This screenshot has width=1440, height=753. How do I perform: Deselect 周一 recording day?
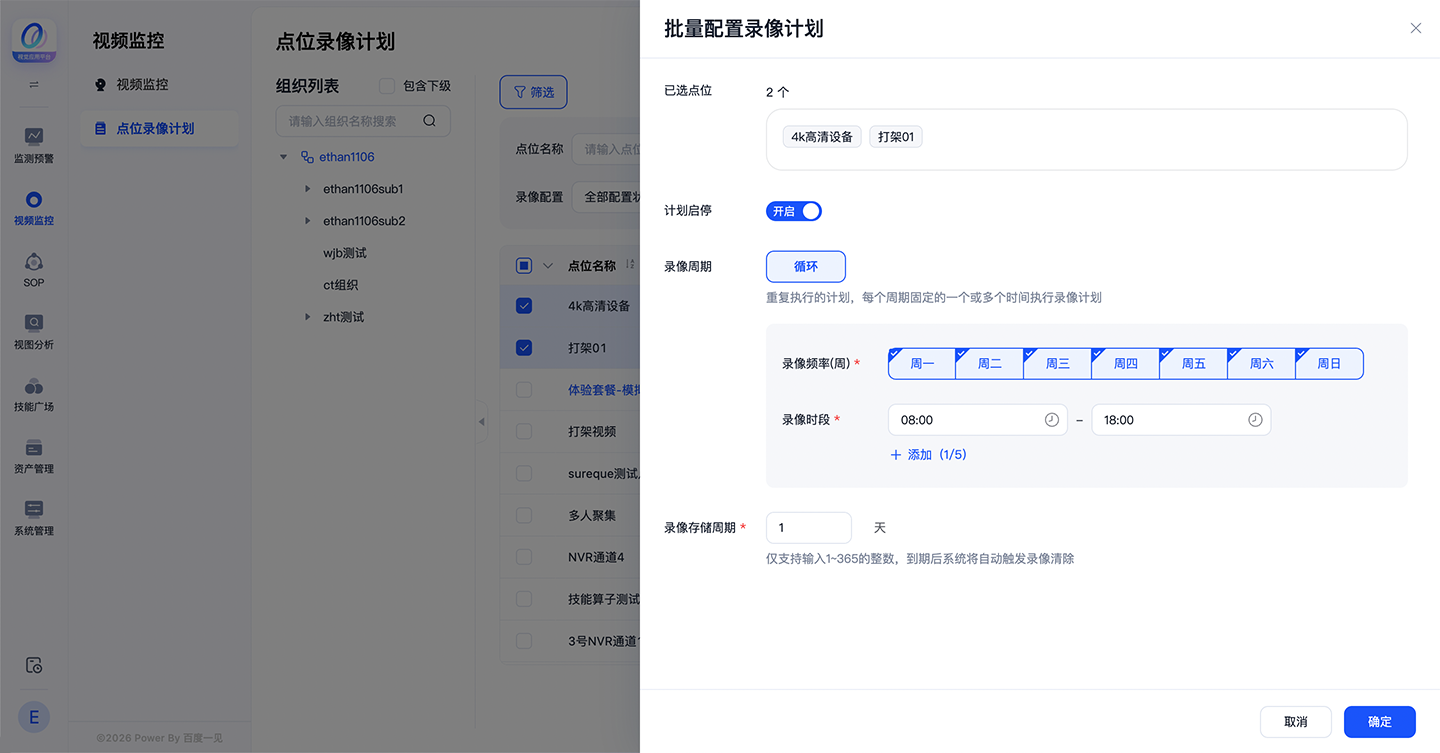coord(922,364)
